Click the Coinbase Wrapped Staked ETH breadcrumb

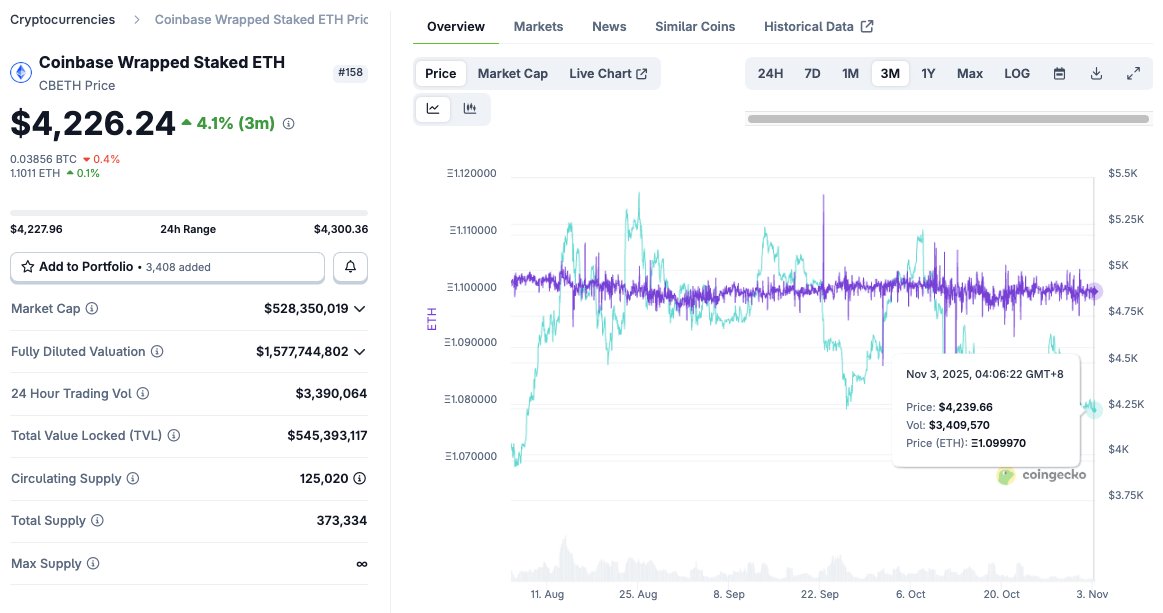click(261, 19)
